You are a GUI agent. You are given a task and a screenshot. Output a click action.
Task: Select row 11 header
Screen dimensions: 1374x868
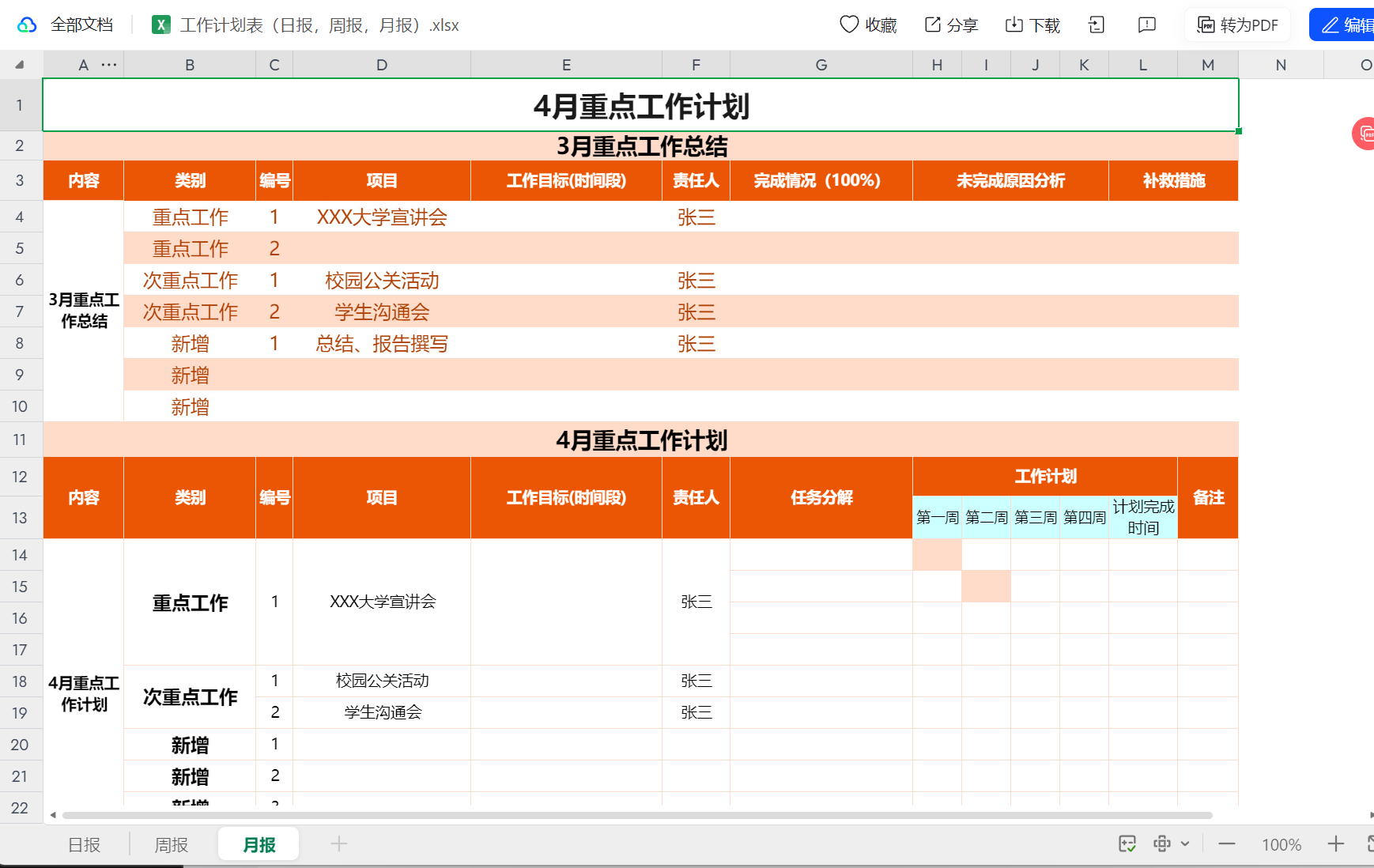pos(20,440)
